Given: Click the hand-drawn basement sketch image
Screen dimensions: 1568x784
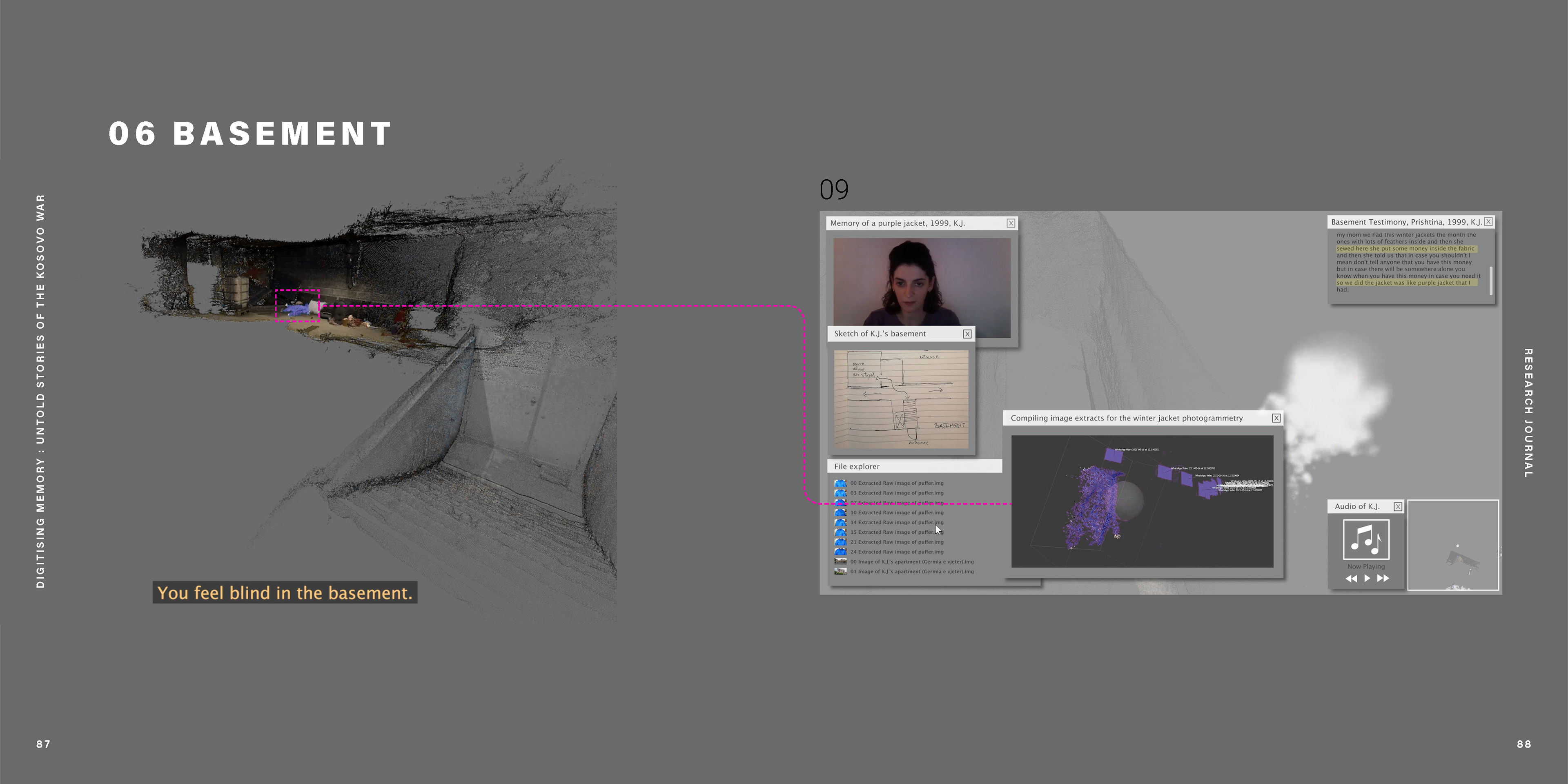Looking at the screenshot, I should [x=900, y=399].
